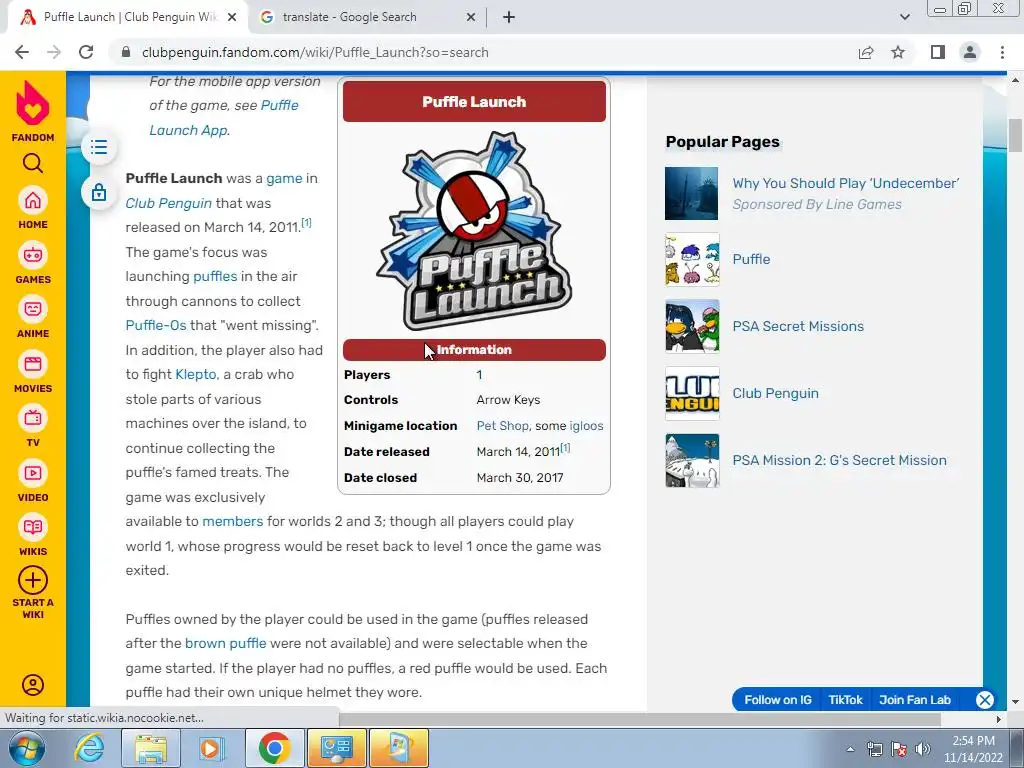Close the Puffle Launch tab

pyautogui.click(x=232, y=18)
